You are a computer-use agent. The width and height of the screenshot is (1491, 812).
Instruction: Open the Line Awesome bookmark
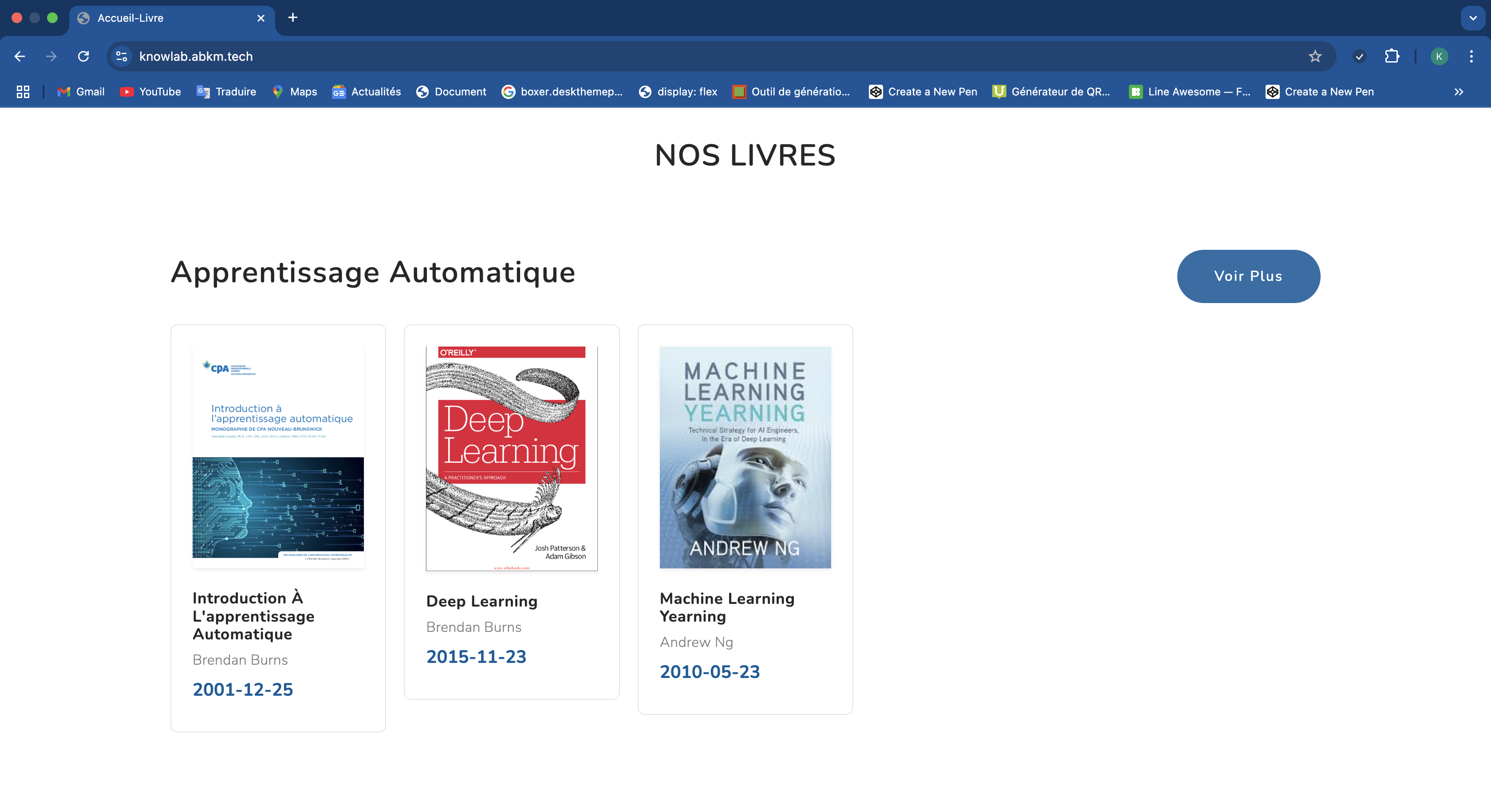pos(1189,91)
